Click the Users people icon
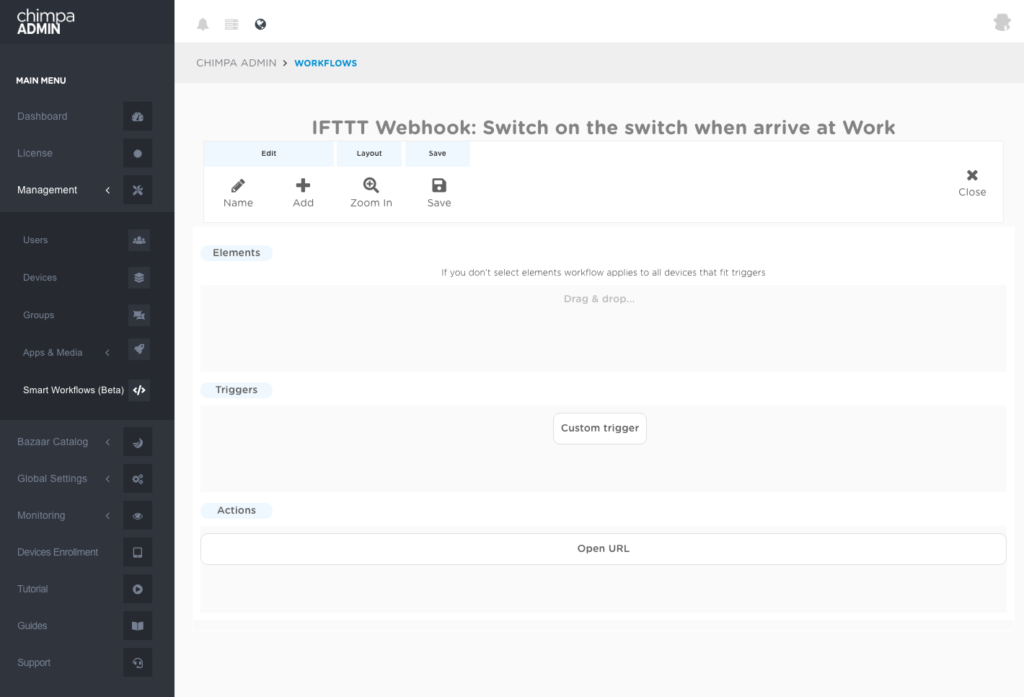This screenshot has width=1024, height=697. point(138,240)
